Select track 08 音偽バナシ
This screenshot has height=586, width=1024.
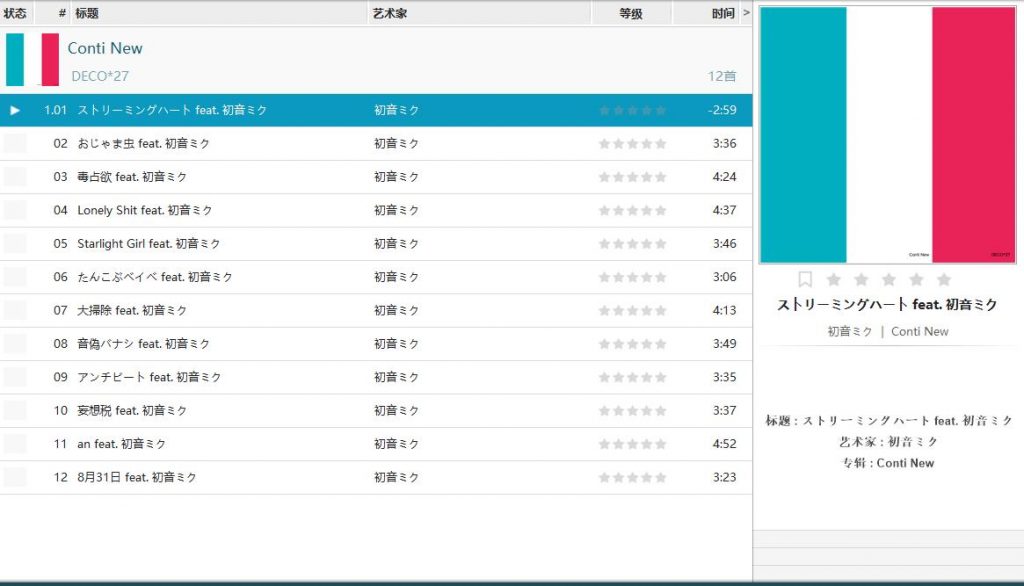376,344
